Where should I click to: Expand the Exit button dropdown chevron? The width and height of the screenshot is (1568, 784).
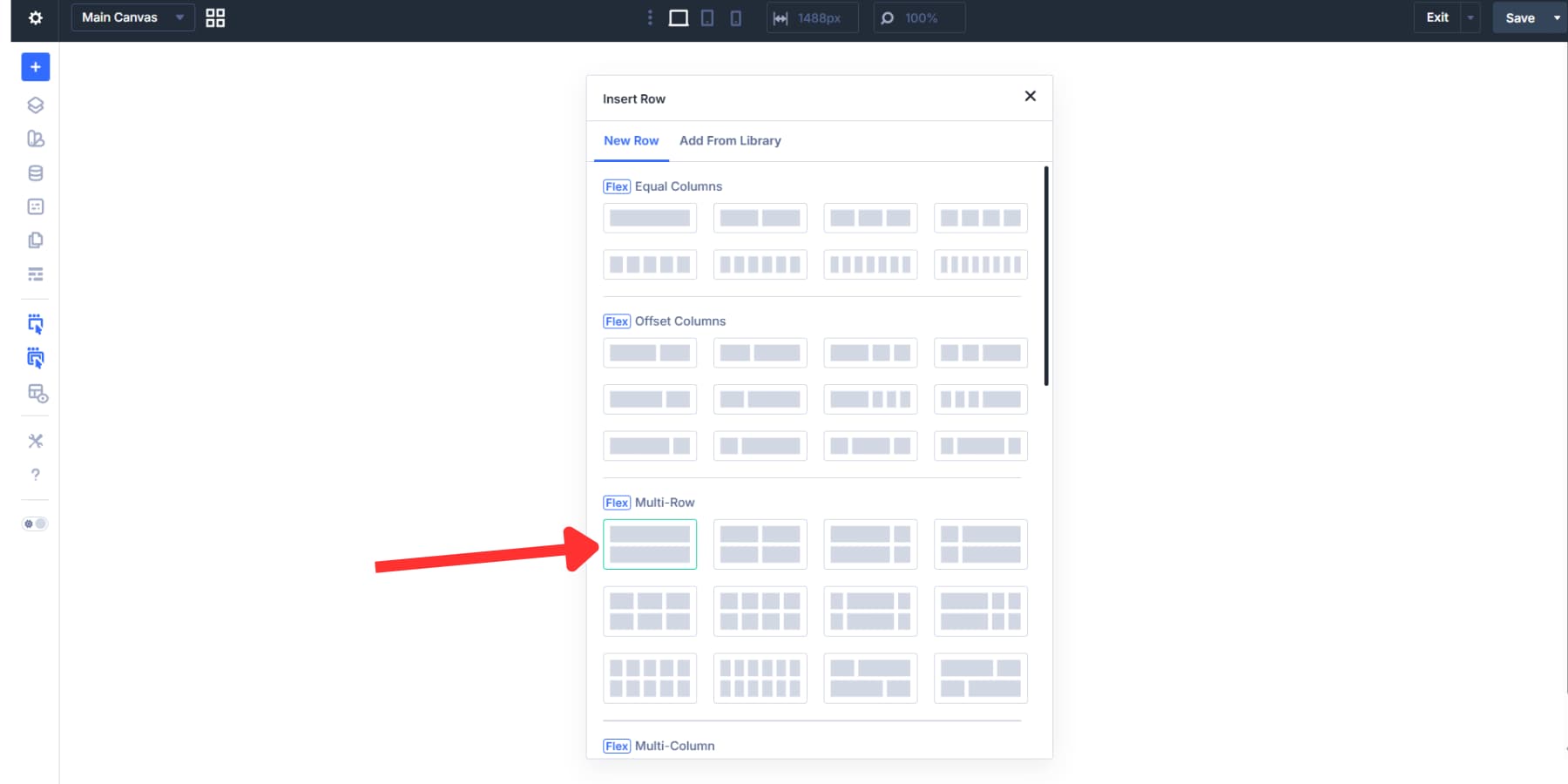pos(1470,17)
